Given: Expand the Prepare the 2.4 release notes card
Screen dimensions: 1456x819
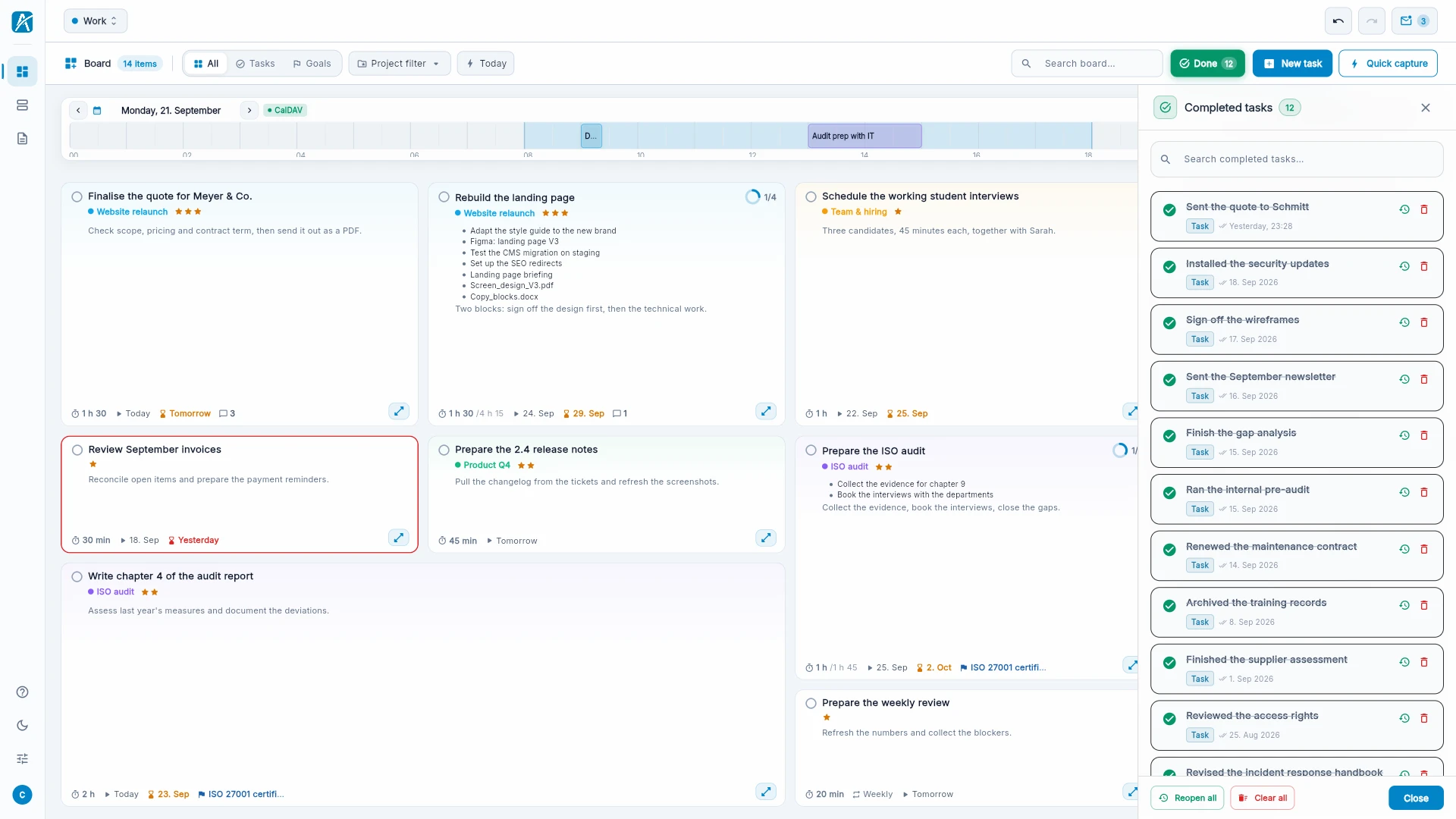Looking at the screenshot, I should point(766,538).
